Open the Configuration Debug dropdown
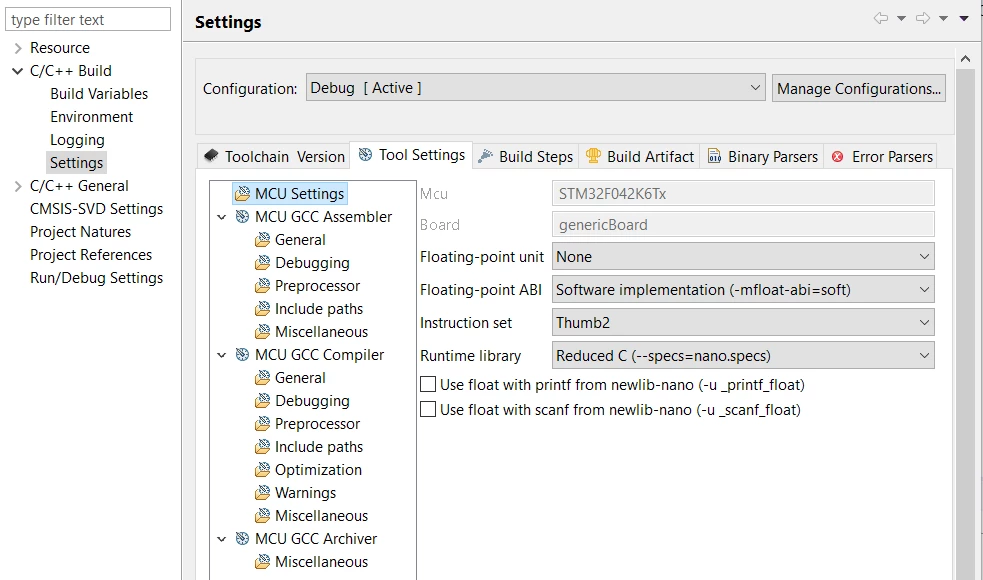This screenshot has height=580, width=983. (x=535, y=88)
